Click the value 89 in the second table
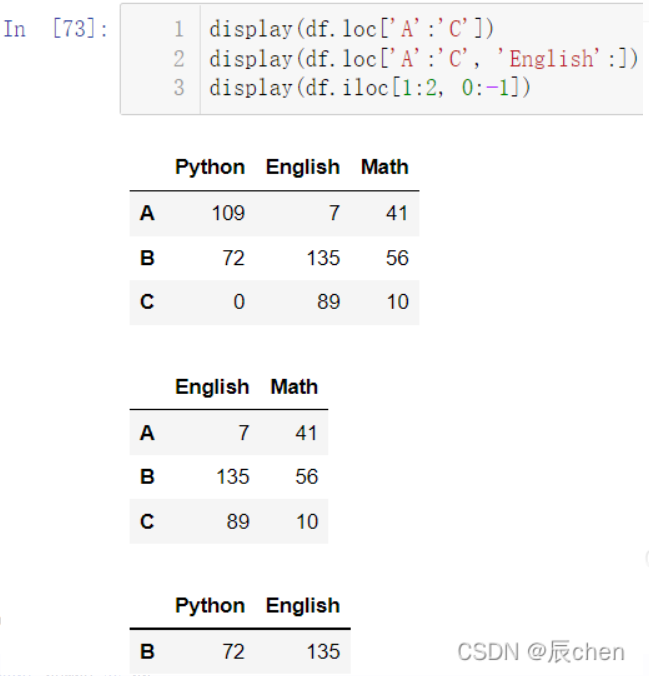 tap(238, 522)
